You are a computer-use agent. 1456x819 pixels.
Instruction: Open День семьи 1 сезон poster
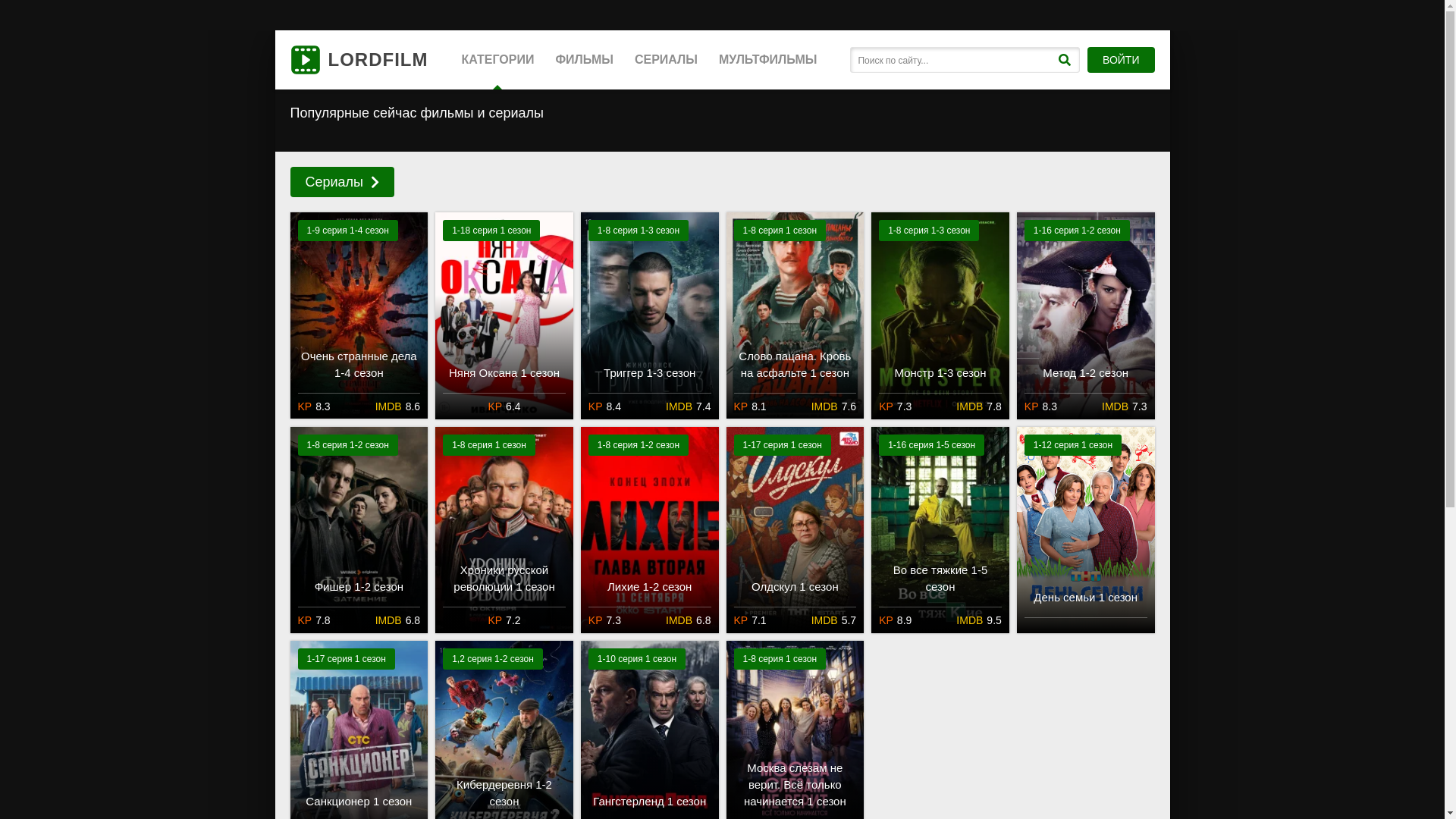click(x=1086, y=530)
